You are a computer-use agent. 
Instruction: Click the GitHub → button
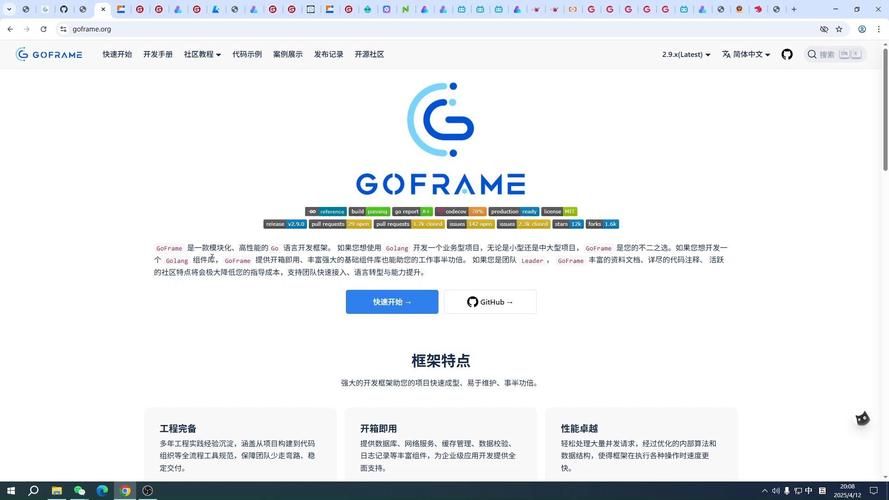(490, 302)
